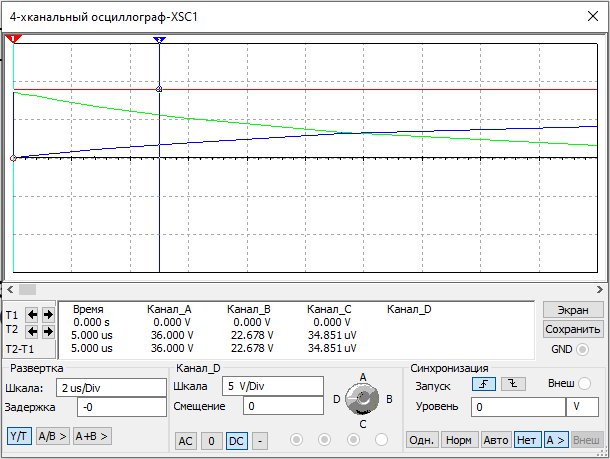Click the Канал_D column header
The image size is (610, 459).
pyautogui.click(x=409, y=310)
